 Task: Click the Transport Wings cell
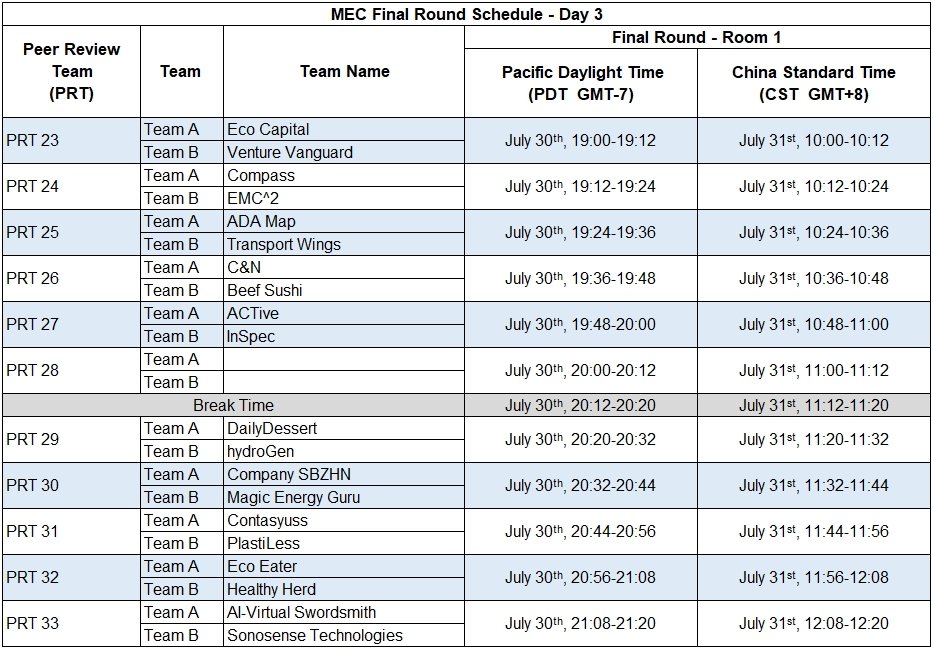(x=343, y=244)
